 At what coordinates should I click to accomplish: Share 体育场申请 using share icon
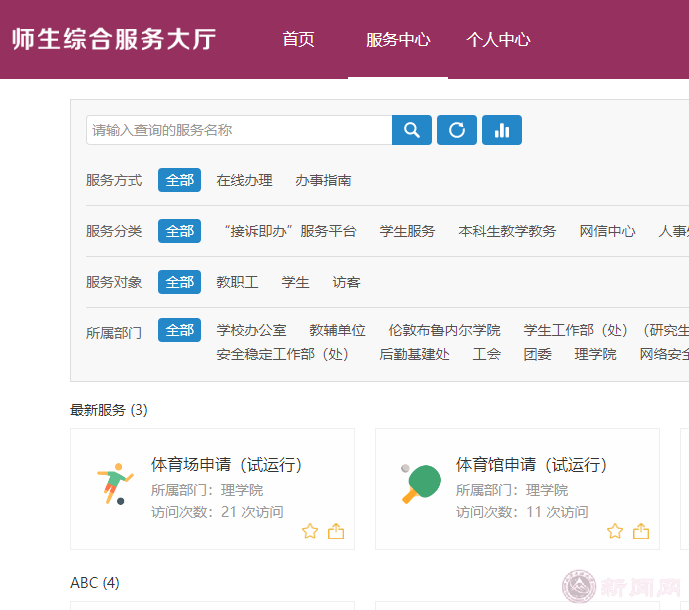click(336, 531)
